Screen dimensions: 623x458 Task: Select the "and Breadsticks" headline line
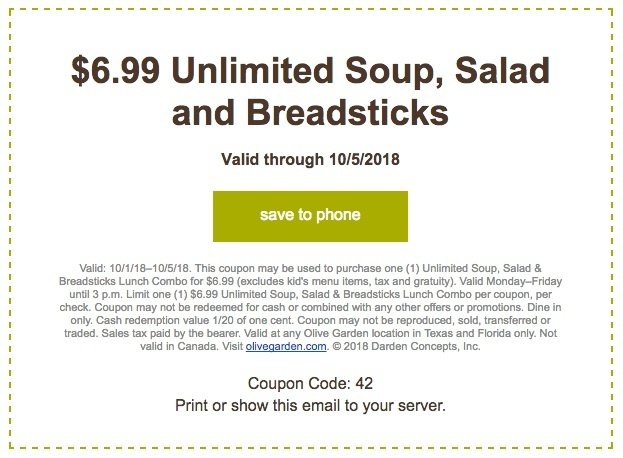pos(310,112)
